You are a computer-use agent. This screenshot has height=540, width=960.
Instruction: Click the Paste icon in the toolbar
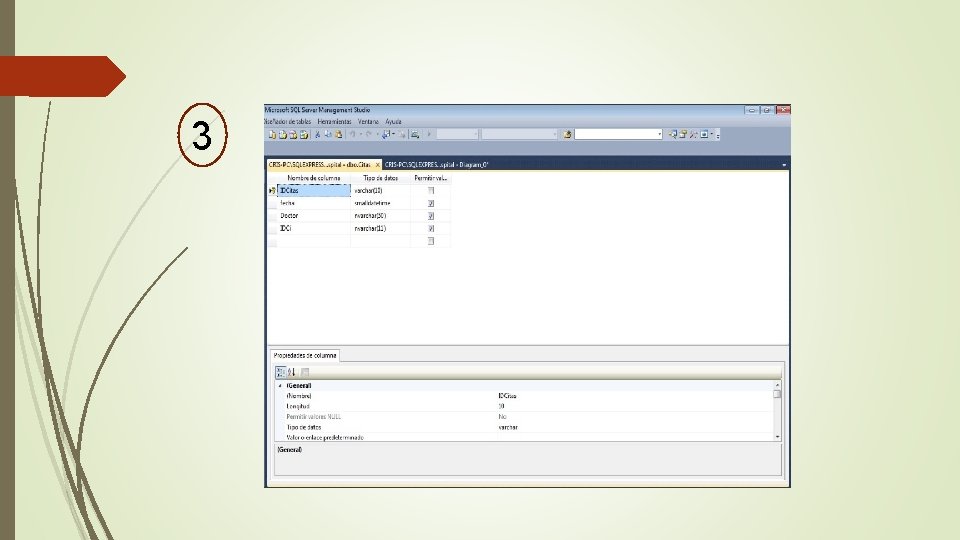[338, 135]
